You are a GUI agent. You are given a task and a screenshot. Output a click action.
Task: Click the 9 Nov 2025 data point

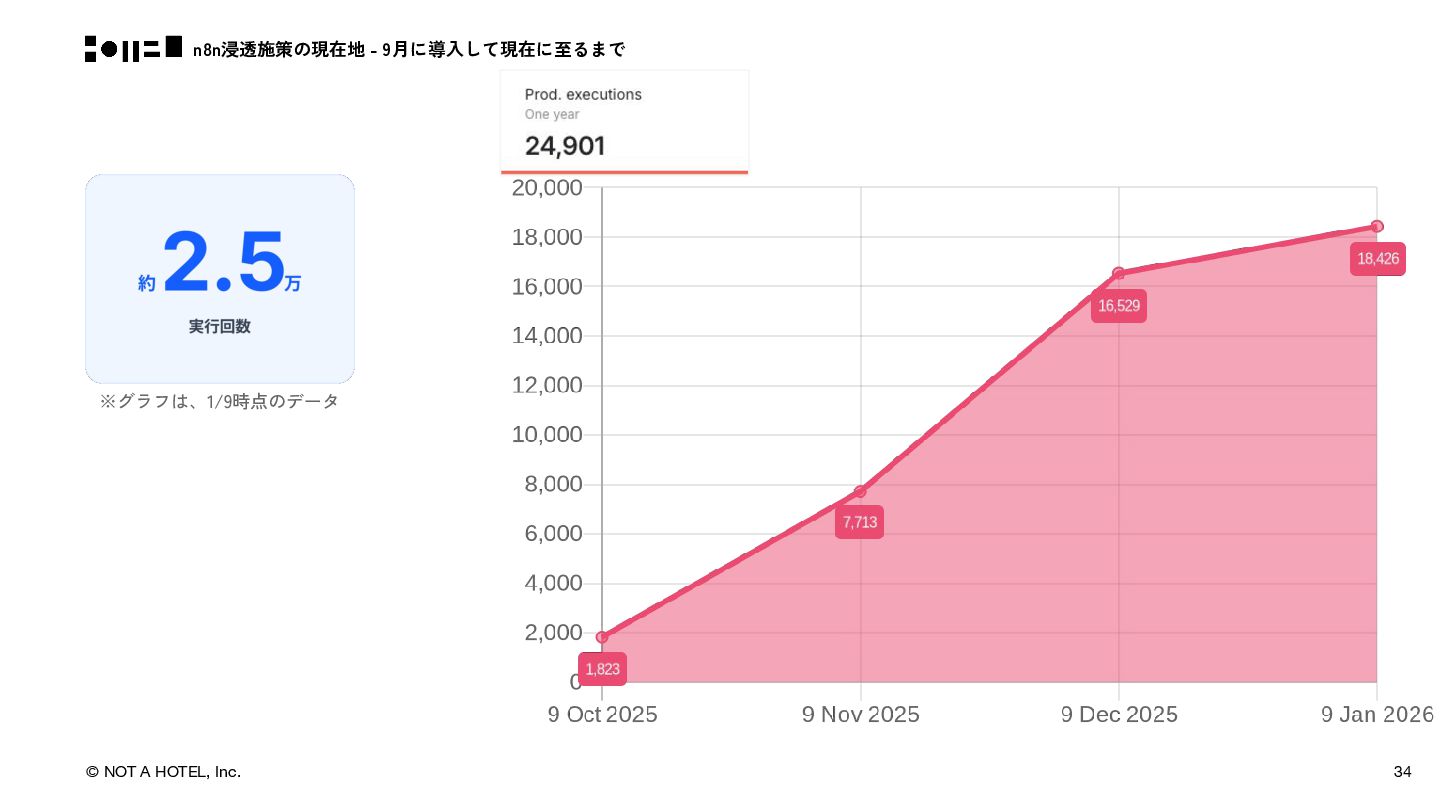[x=860, y=491]
